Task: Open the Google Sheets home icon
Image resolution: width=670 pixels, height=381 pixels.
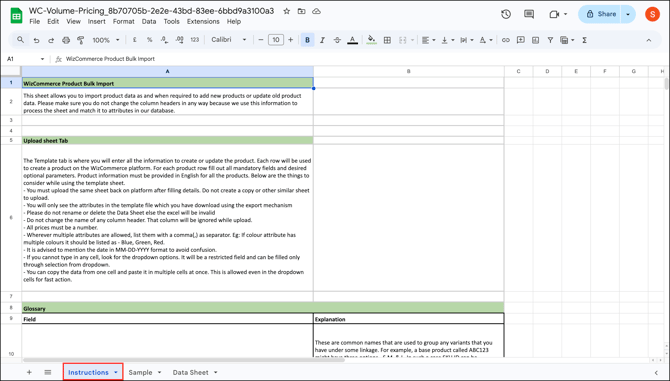Action: pos(16,16)
